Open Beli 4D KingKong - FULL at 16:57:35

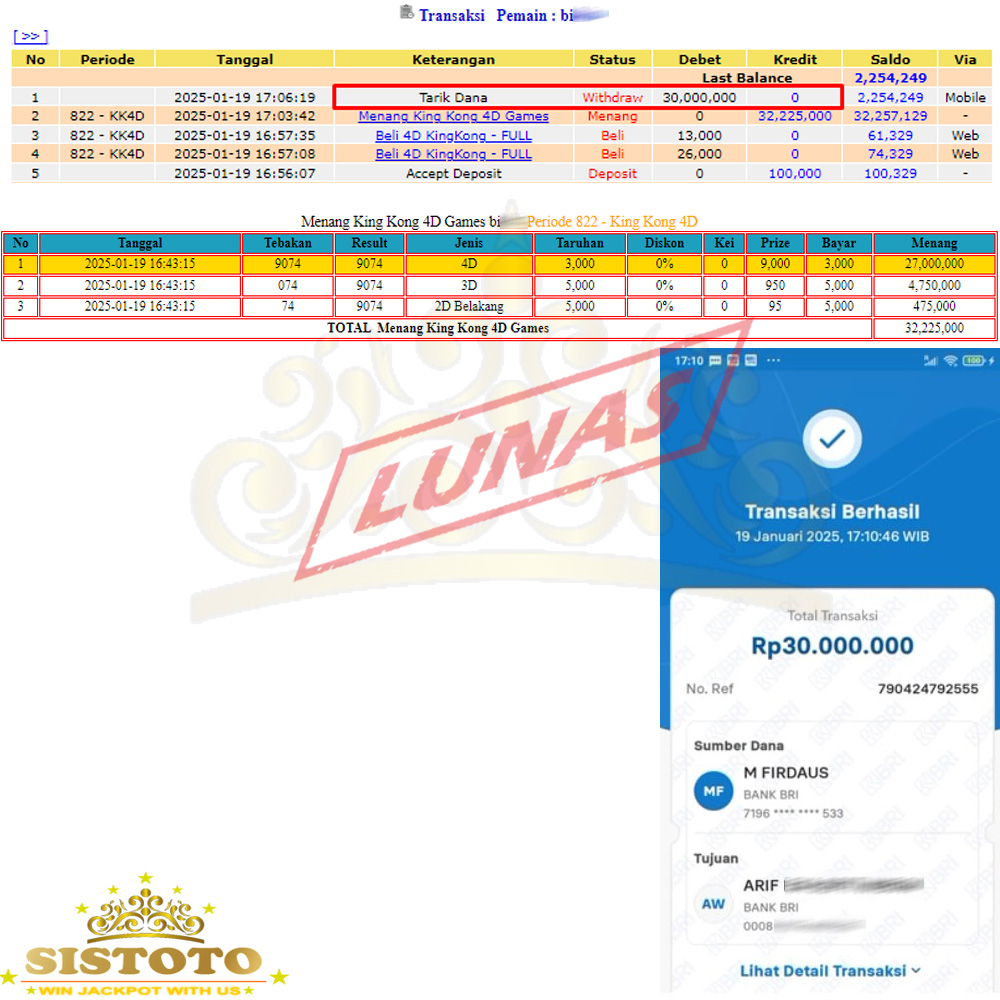tap(453, 135)
